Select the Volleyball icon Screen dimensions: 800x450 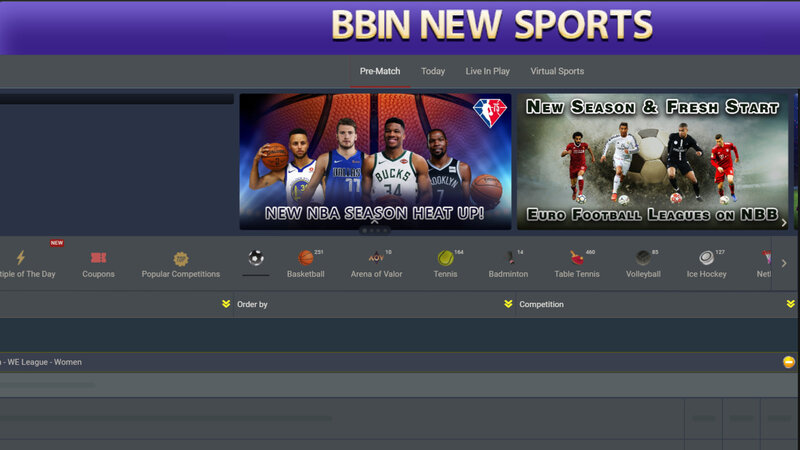click(x=644, y=258)
